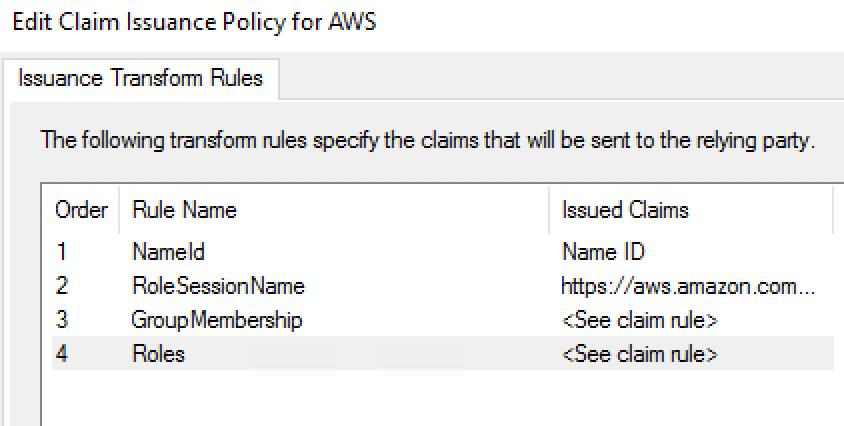The width and height of the screenshot is (844, 426).
Task: Click order number 3 in the list
Action: 62,320
